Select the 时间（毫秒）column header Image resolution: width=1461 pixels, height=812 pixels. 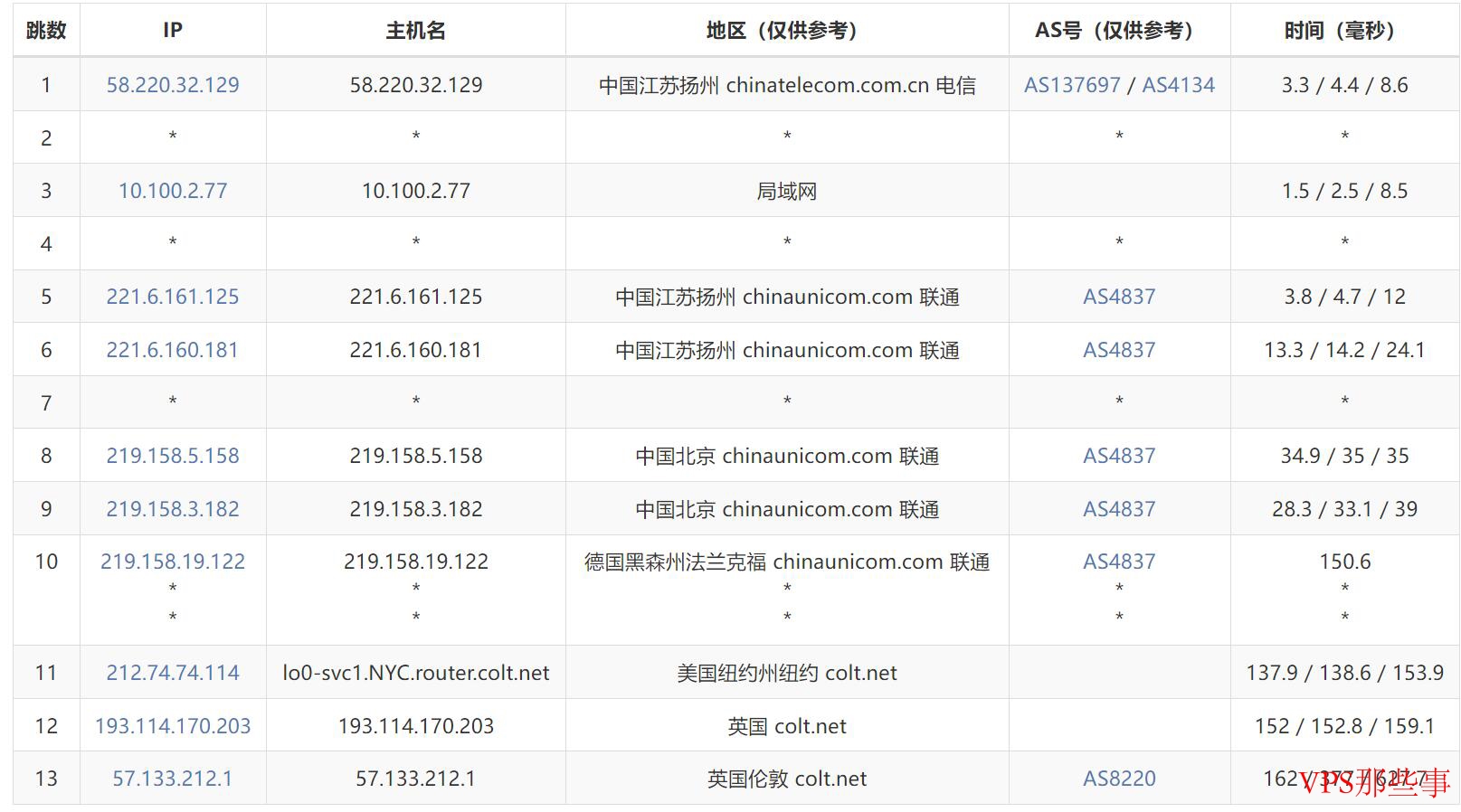(x=1344, y=31)
